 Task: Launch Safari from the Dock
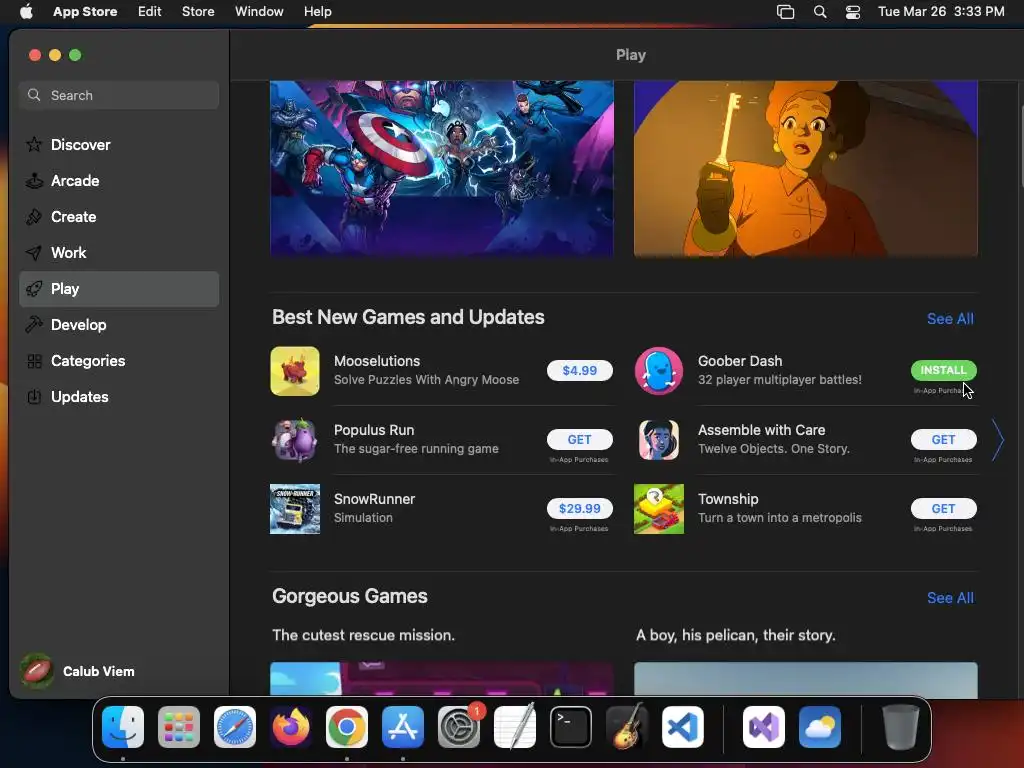pyautogui.click(x=235, y=727)
